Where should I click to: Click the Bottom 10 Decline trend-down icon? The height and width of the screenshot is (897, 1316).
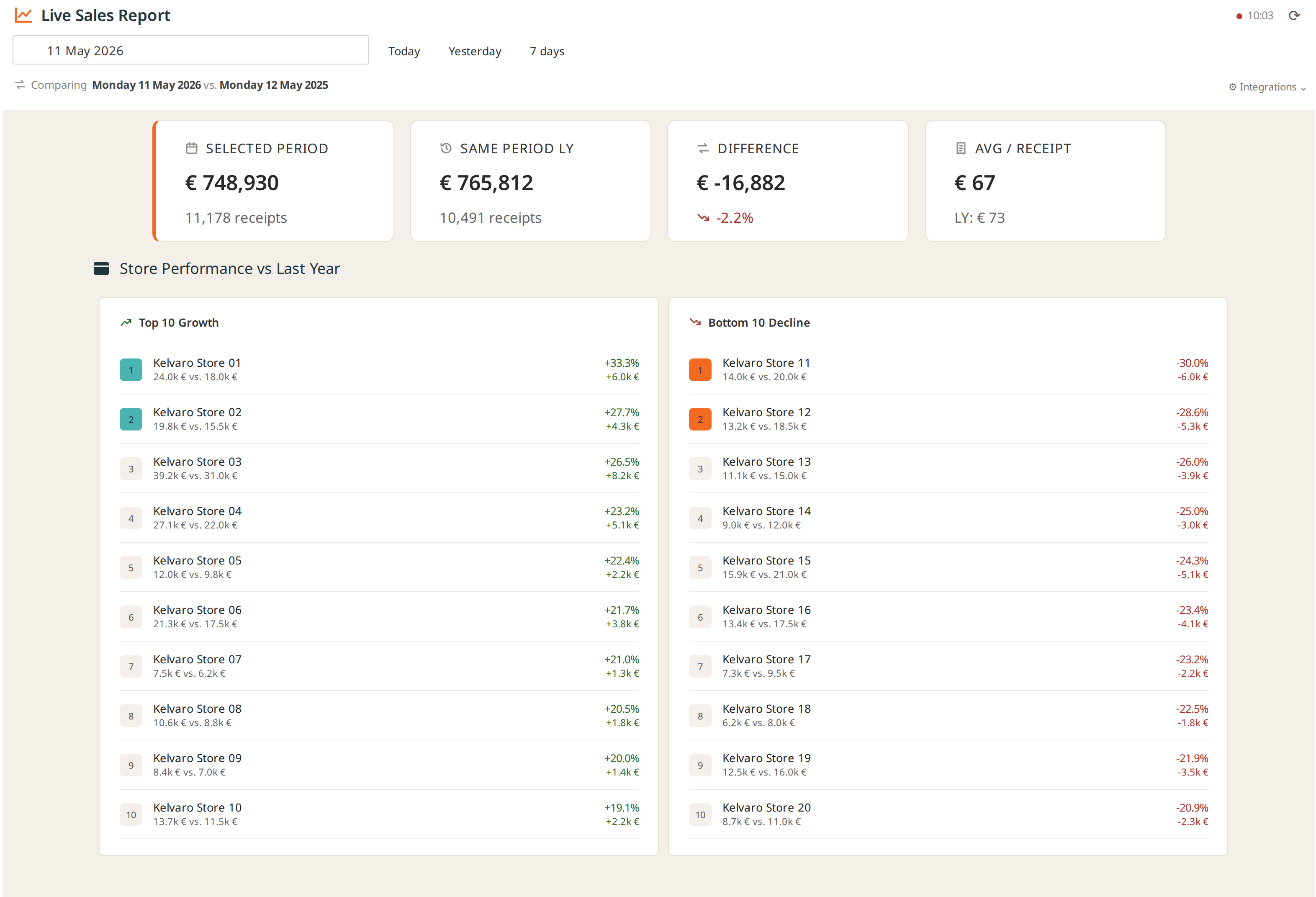695,322
